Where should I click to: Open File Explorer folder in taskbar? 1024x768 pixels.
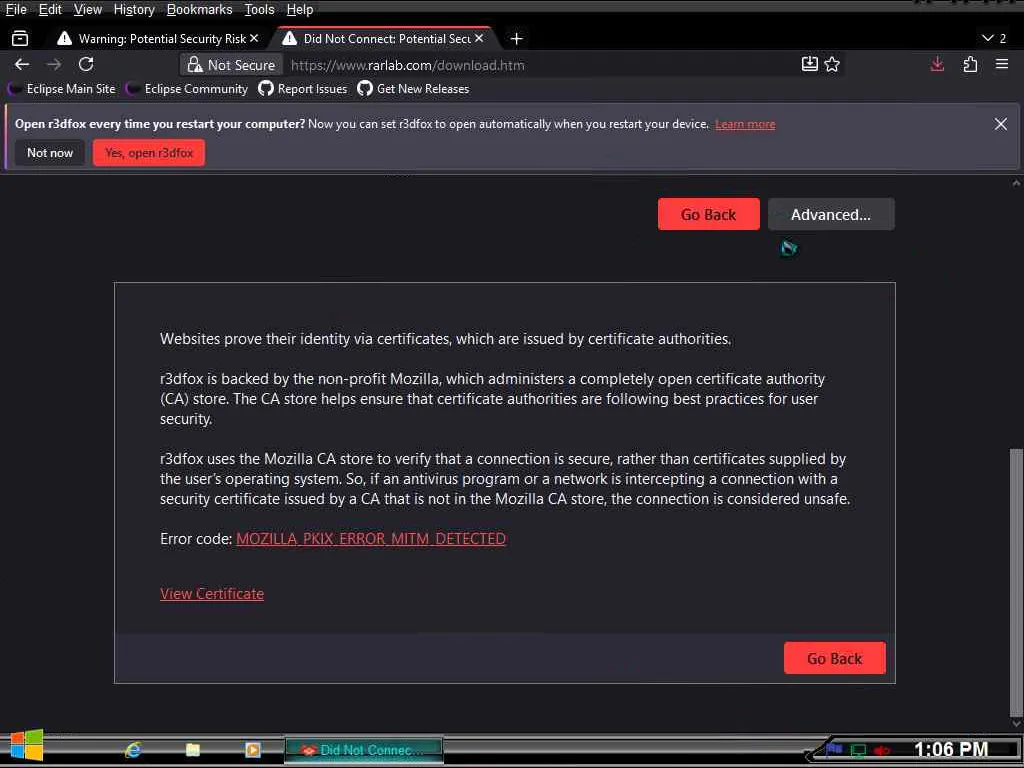coord(193,750)
